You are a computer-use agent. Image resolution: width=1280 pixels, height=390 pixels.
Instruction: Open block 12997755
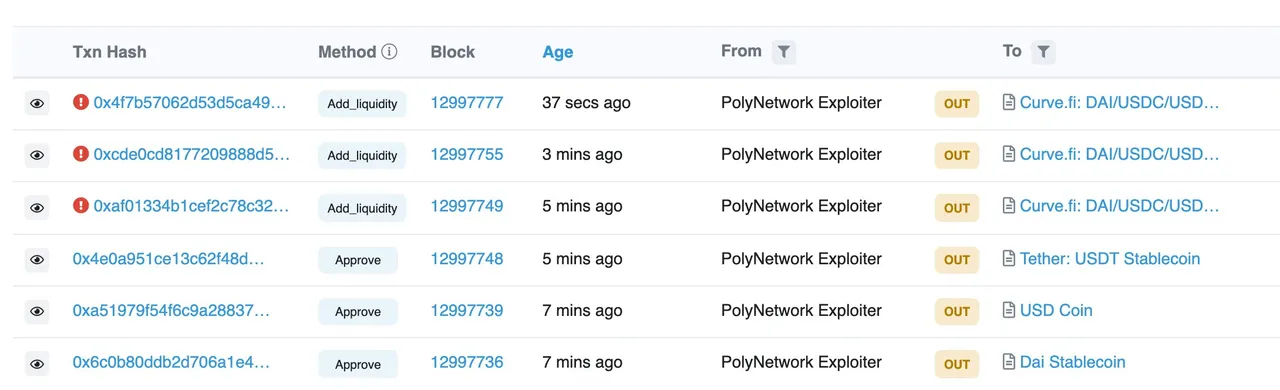pyautogui.click(x=467, y=154)
